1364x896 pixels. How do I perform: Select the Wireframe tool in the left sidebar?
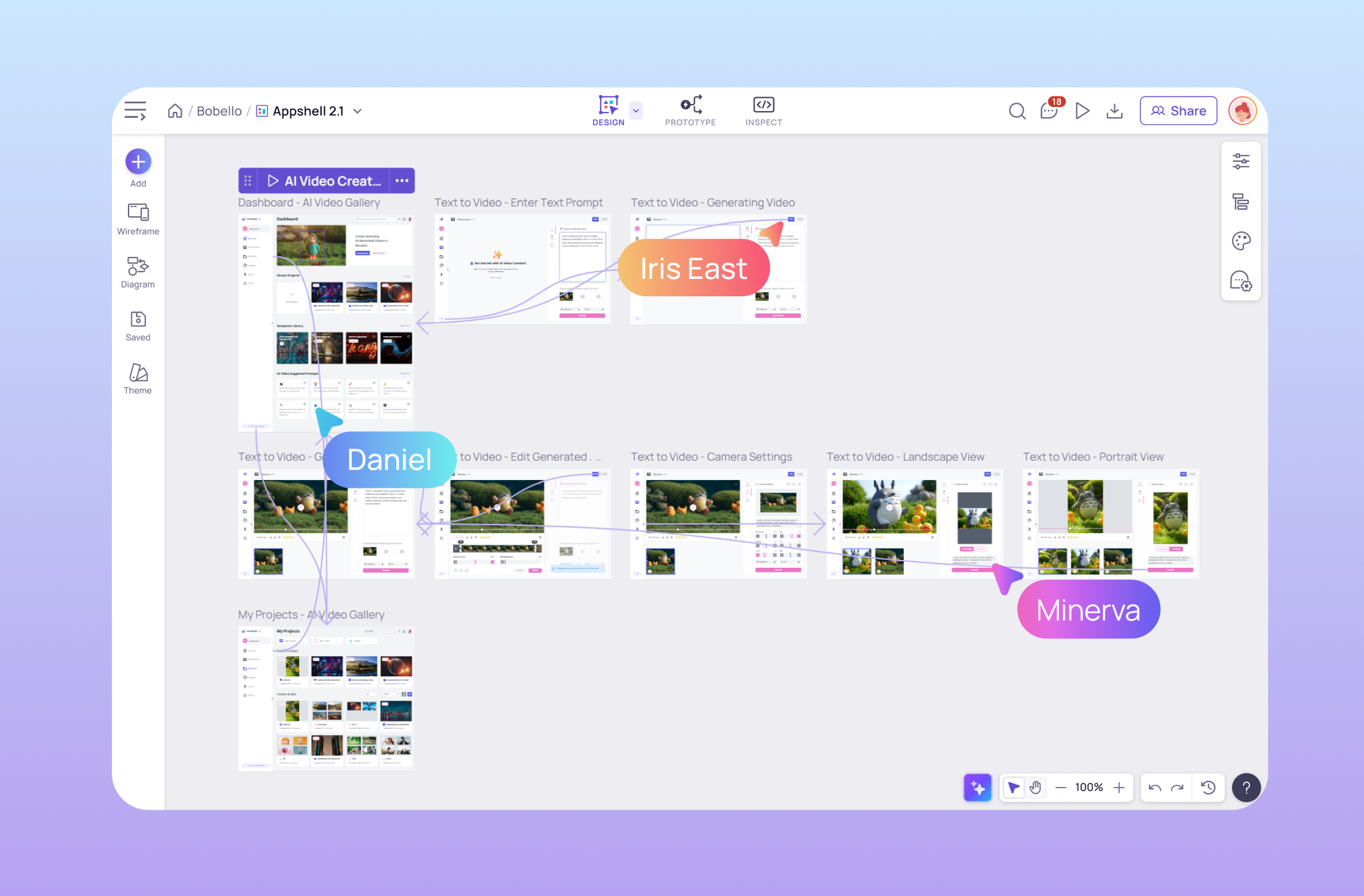[137, 218]
